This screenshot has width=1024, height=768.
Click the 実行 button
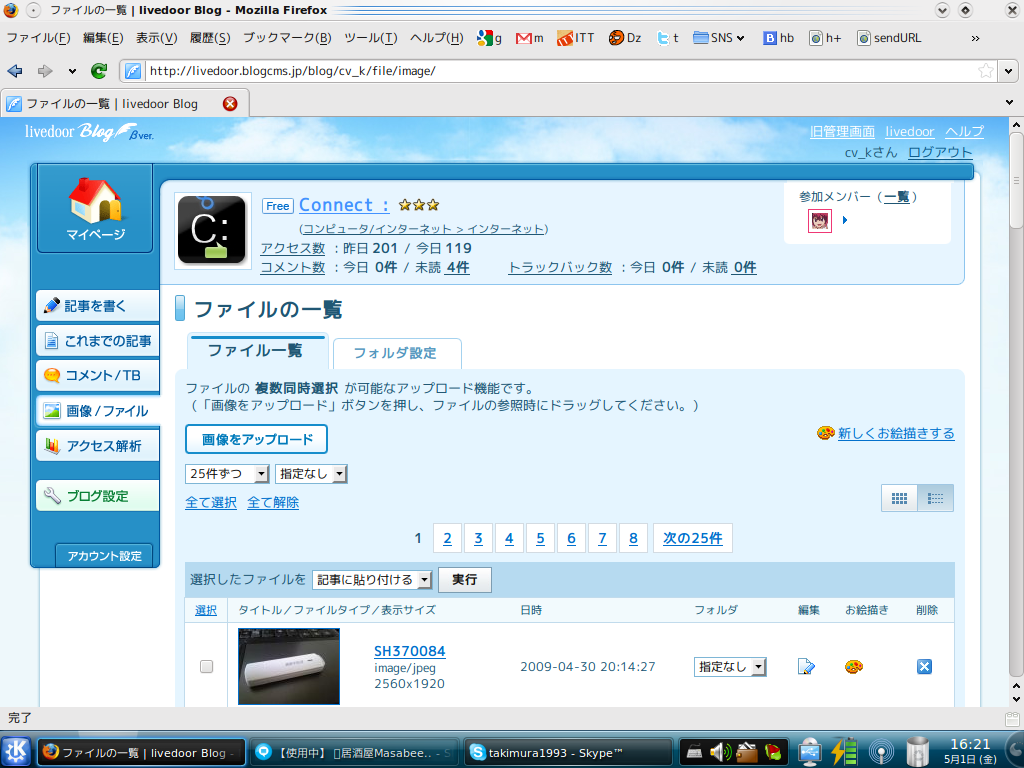pyautogui.click(x=464, y=579)
